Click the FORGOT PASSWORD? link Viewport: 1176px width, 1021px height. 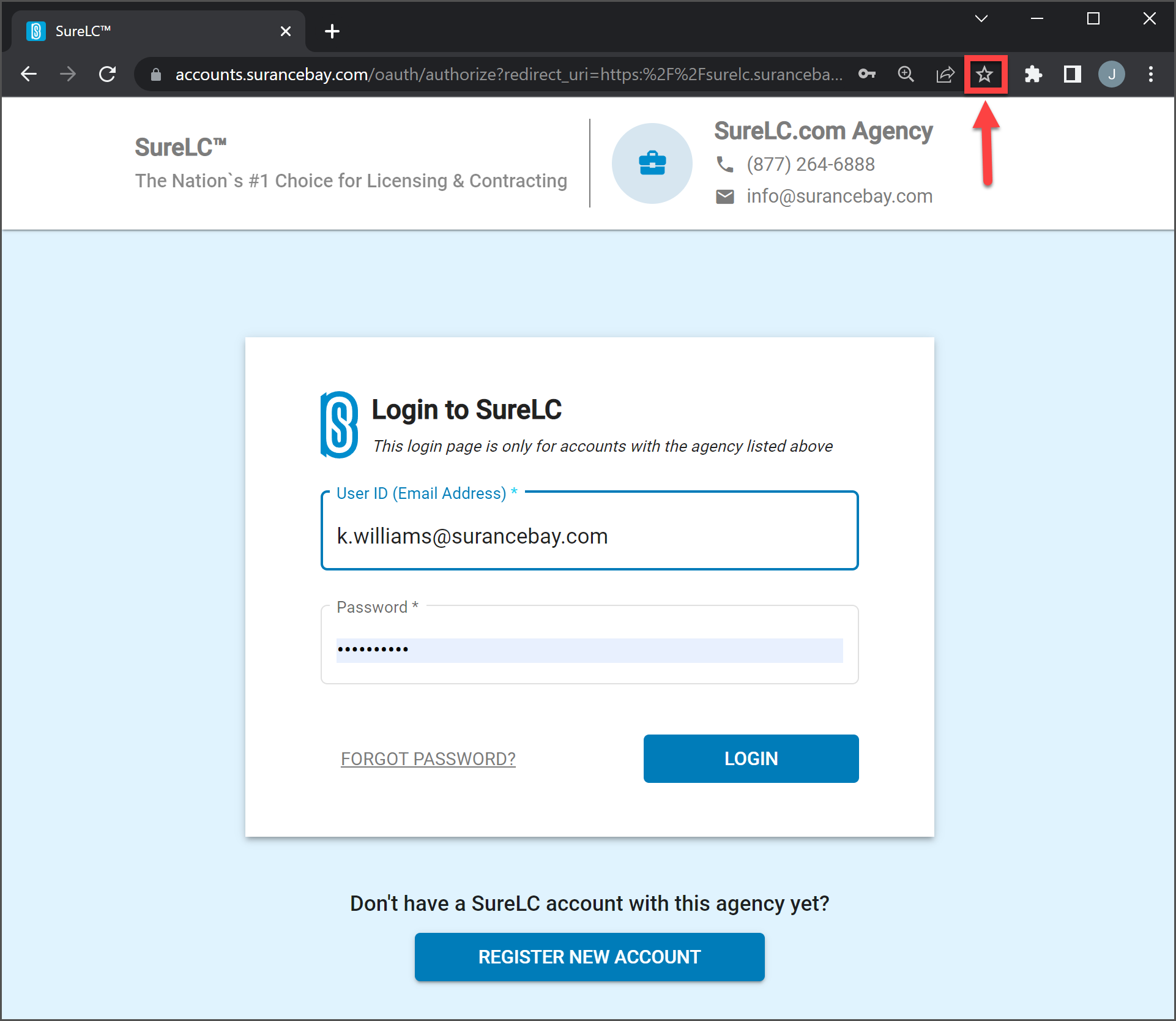[x=428, y=759]
